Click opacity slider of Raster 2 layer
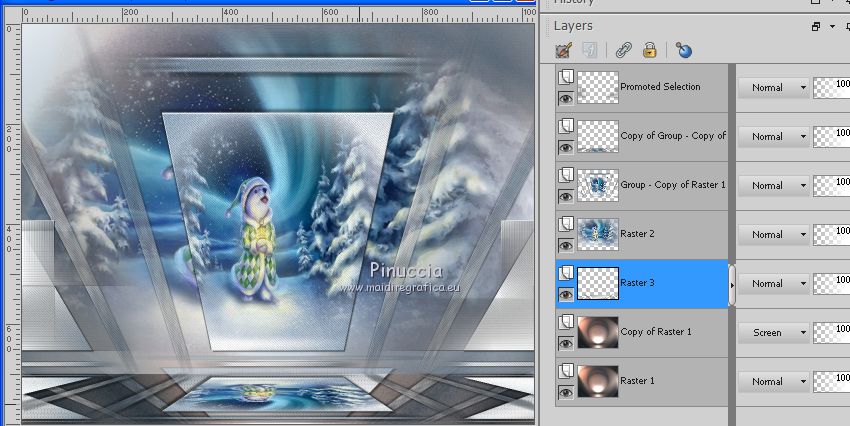 [x=831, y=235]
